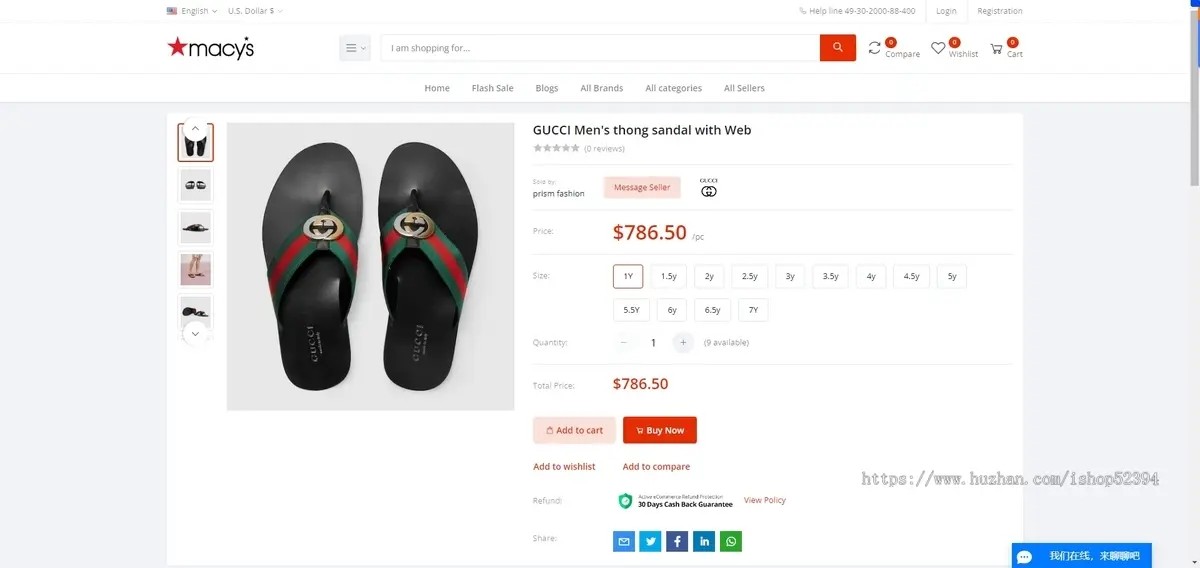Viewport: 1200px width, 568px height.
Task: Expand the categories hamburger menu
Action: [355, 48]
